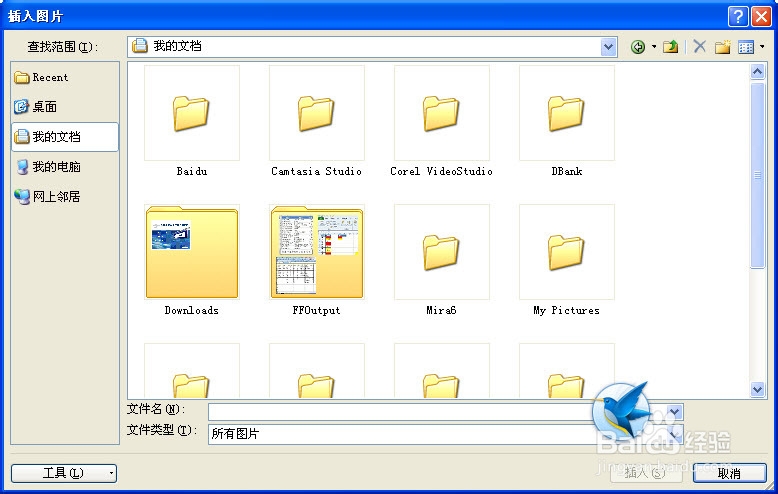Select the DBank folder icon
The image size is (778, 494).
coord(567,113)
